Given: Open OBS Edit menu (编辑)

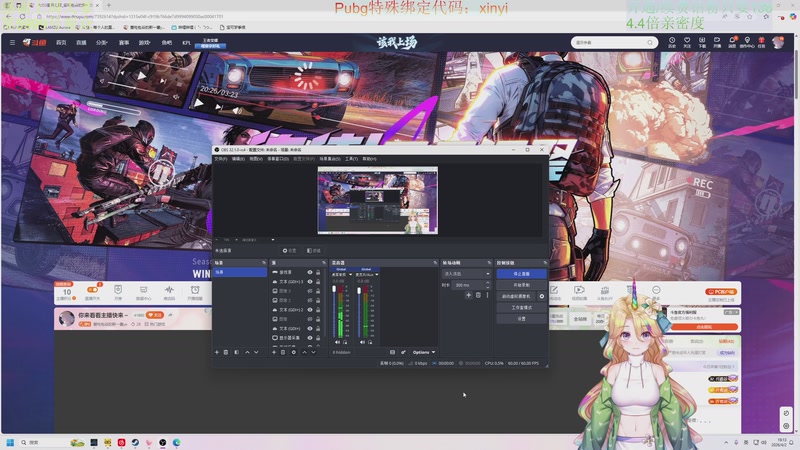Looking at the screenshot, I should click(x=238, y=159).
